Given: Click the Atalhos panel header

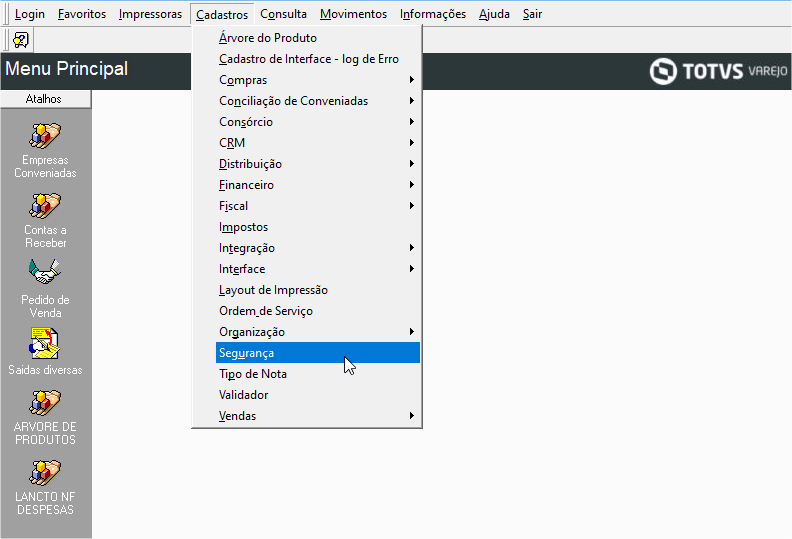Looking at the screenshot, I should [45, 99].
